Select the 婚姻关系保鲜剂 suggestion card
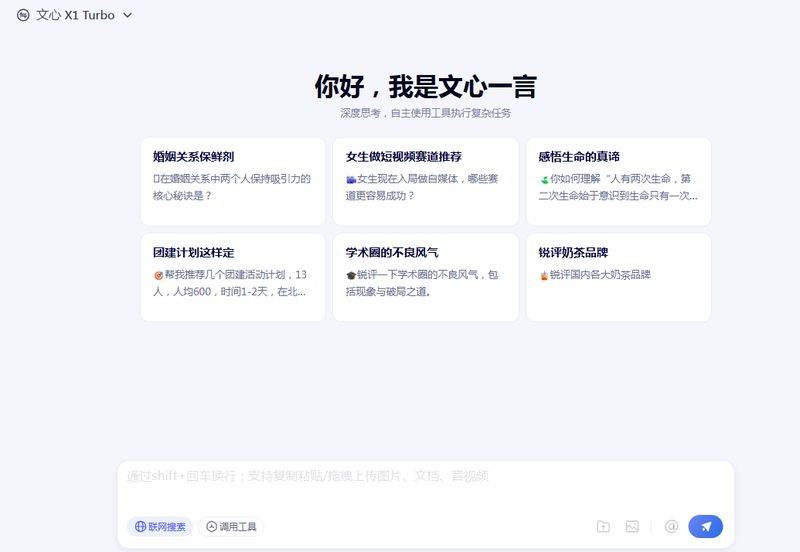This screenshot has width=800, height=552. point(233,181)
